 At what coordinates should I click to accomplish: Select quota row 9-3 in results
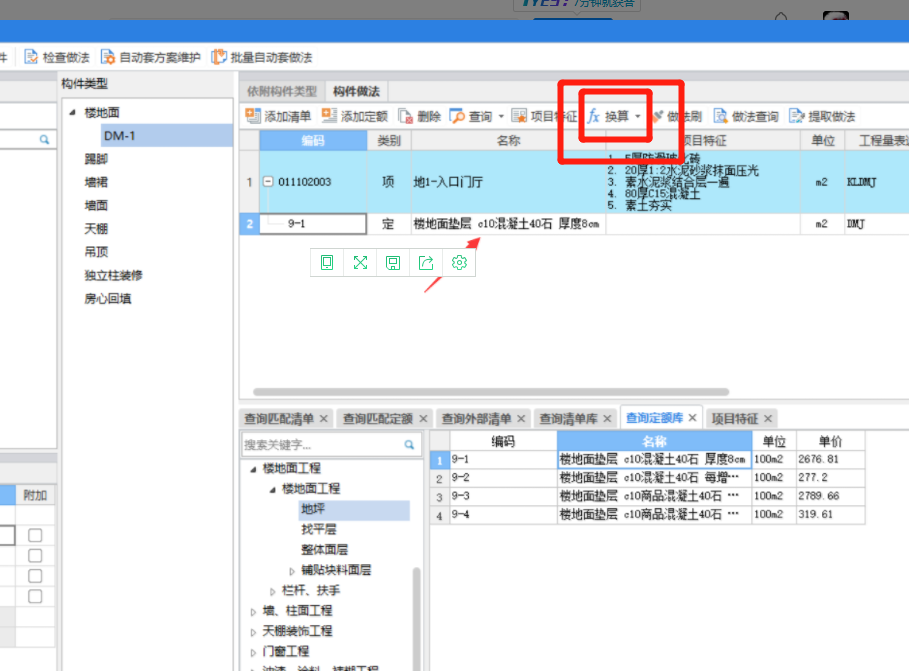(x=648, y=496)
